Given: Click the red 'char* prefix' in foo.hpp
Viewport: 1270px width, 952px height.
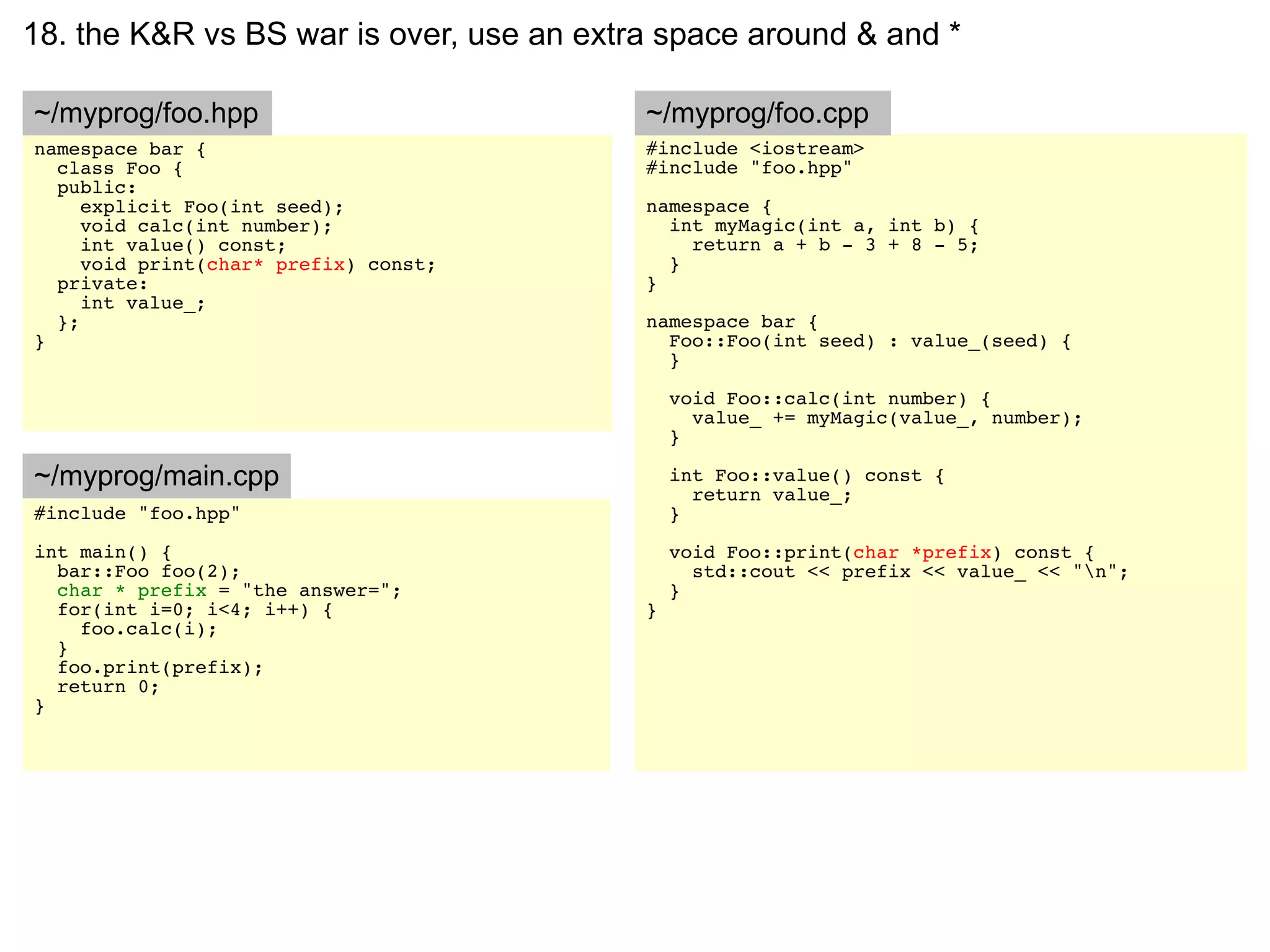Looking at the screenshot, I should [276, 265].
